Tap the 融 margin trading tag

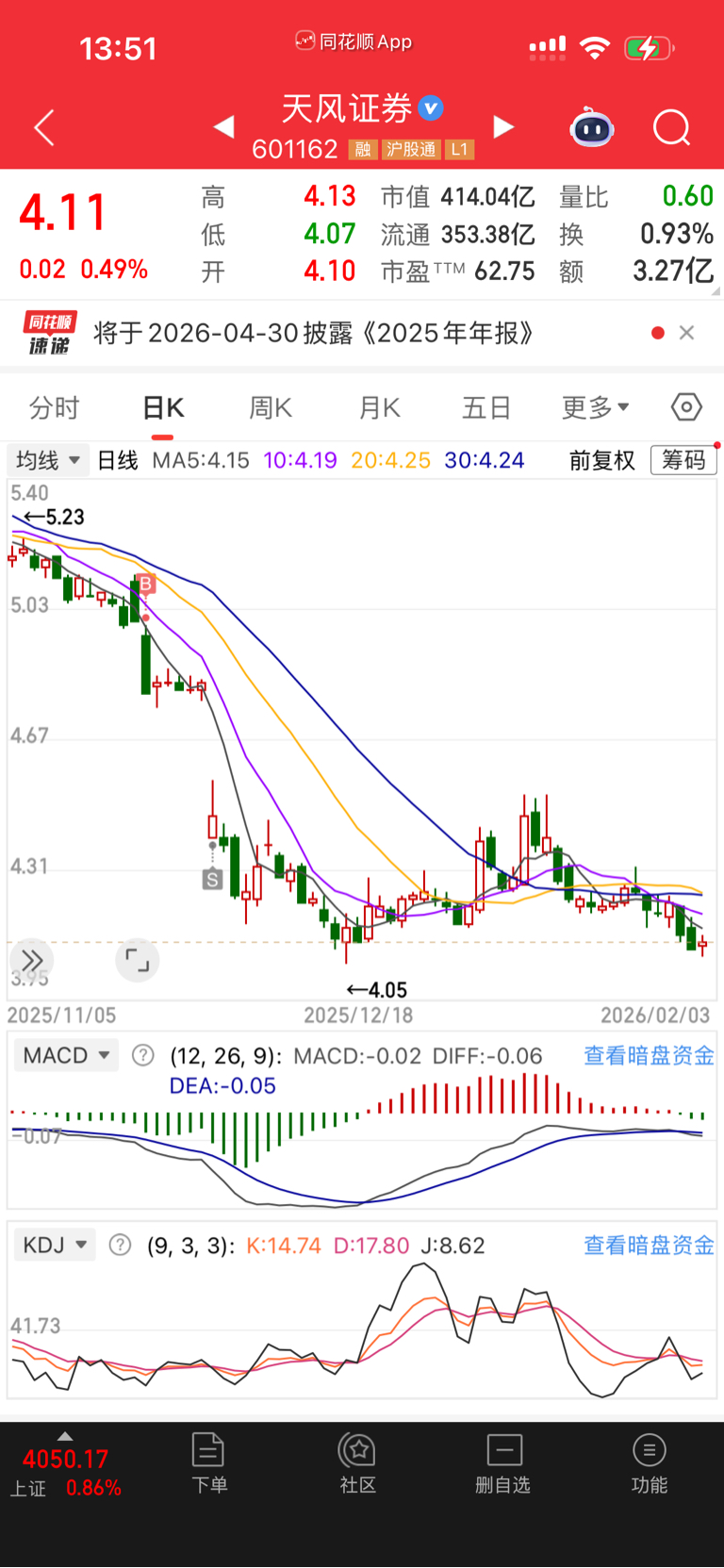363,149
